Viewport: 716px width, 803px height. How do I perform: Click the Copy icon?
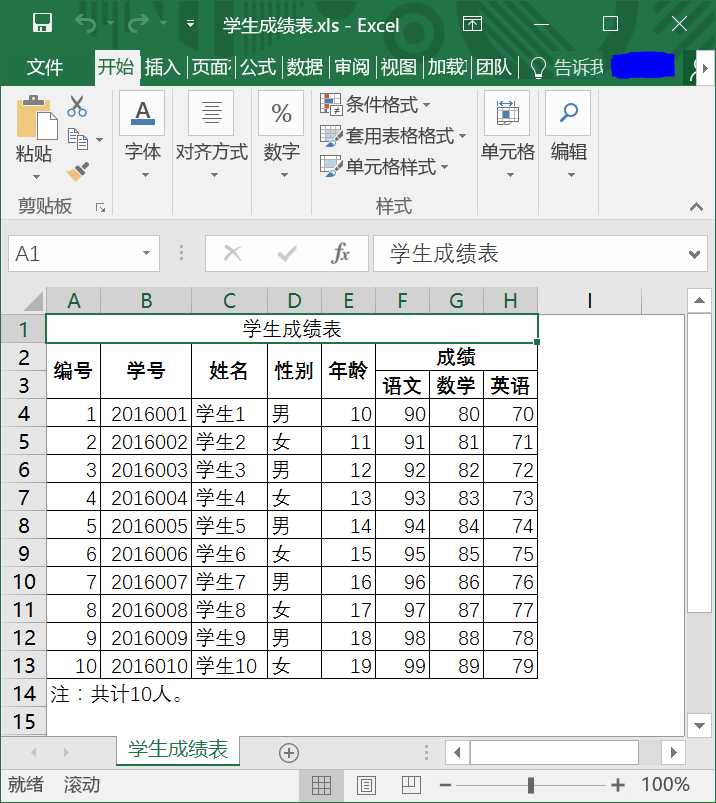(x=78, y=139)
